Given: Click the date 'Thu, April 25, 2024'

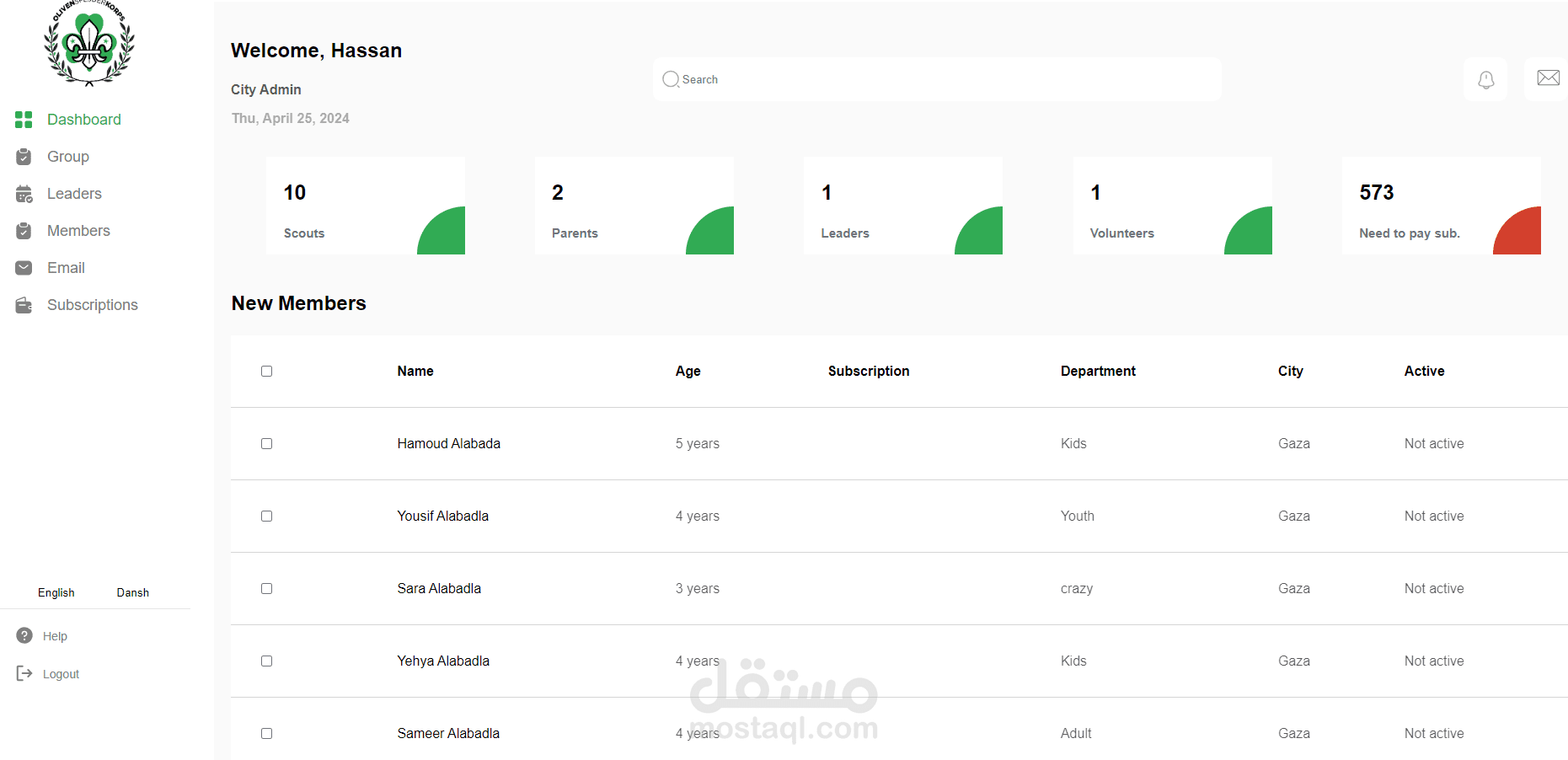Looking at the screenshot, I should click(291, 119).
